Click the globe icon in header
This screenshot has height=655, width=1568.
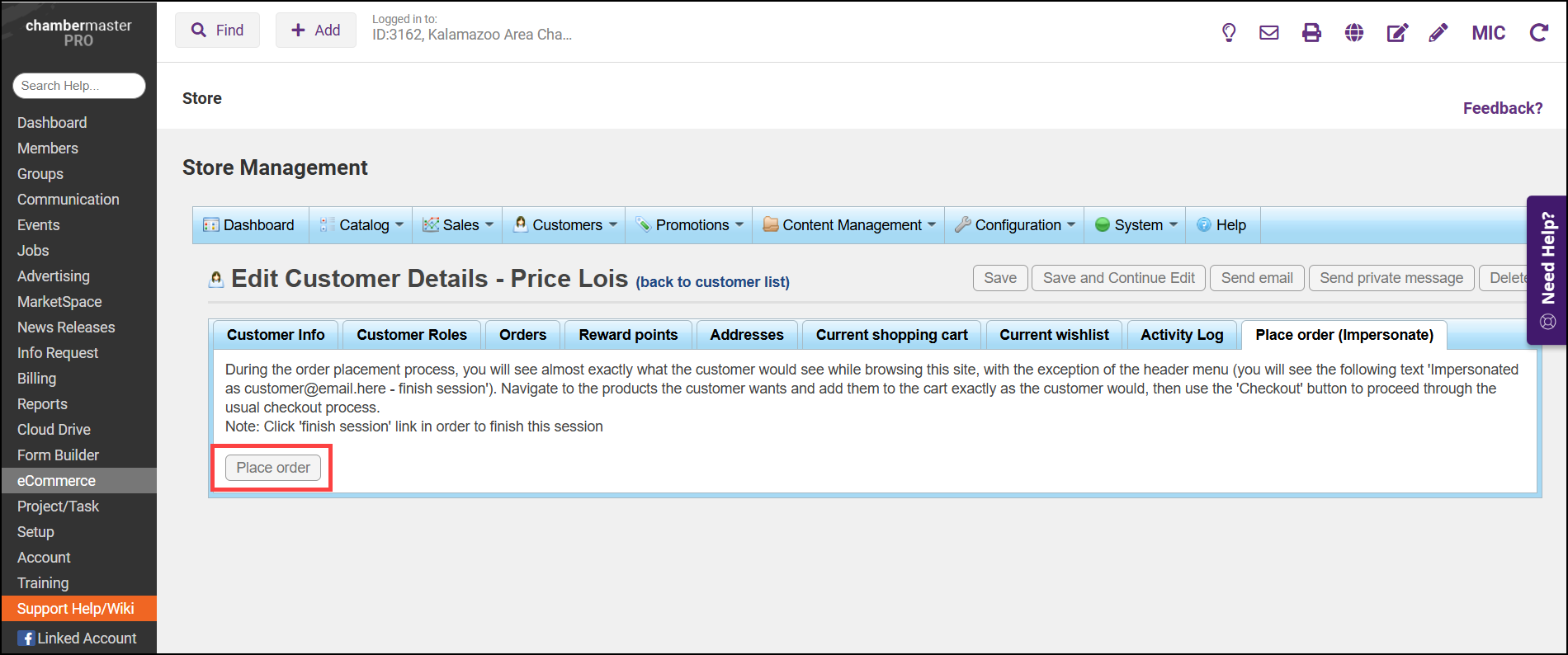[1354, 33]
